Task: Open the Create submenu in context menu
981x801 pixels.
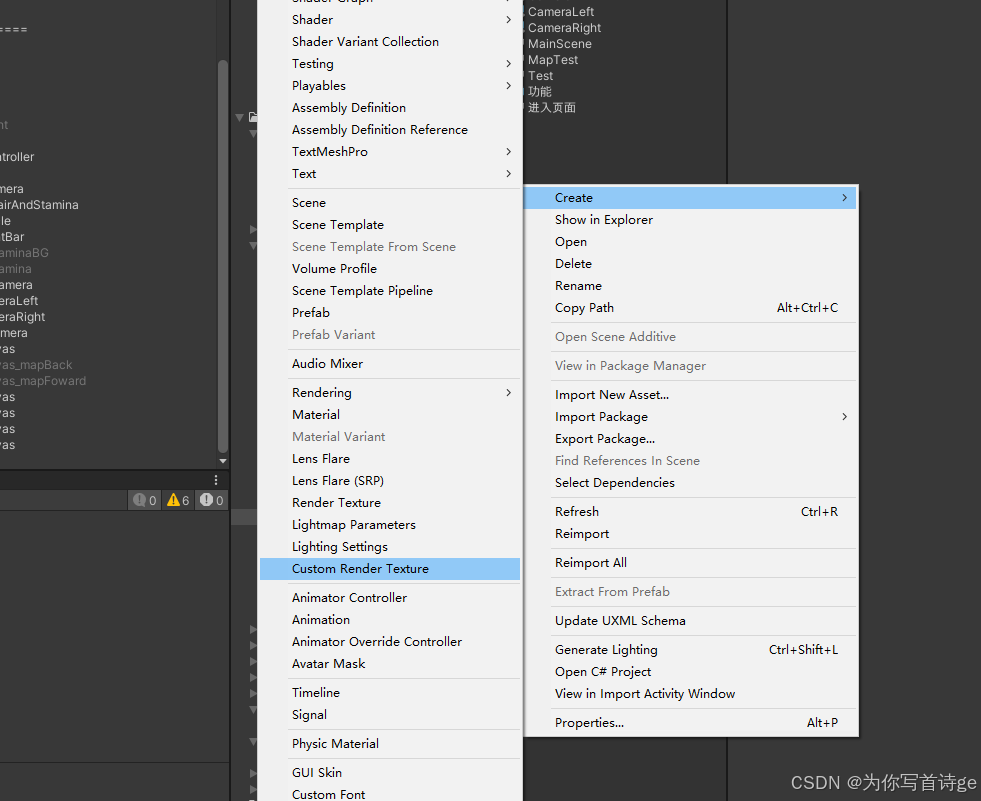Action: [691, 198]
